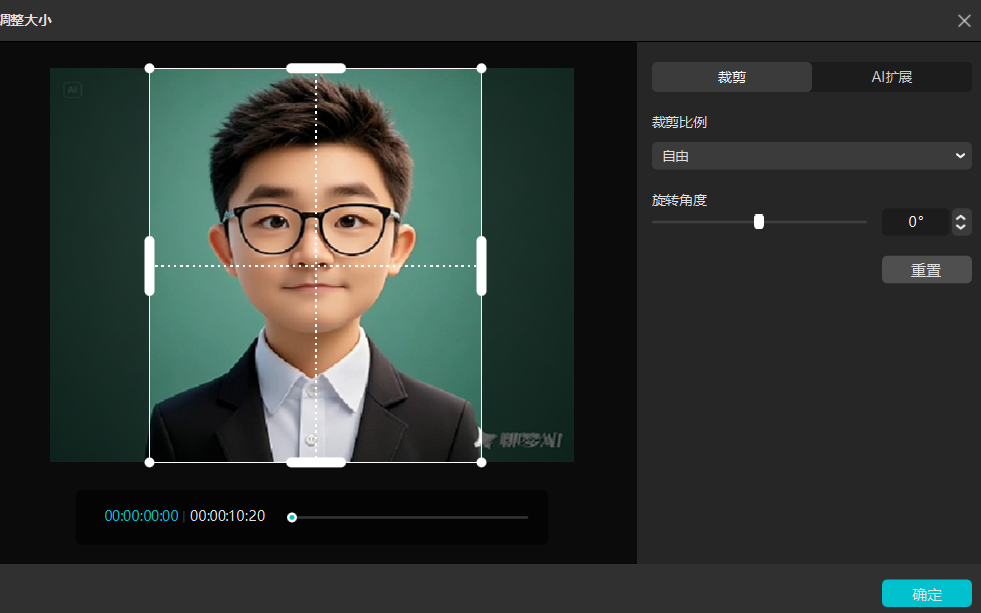Decrease rotation angle with the down arrow

coord(961,228)
